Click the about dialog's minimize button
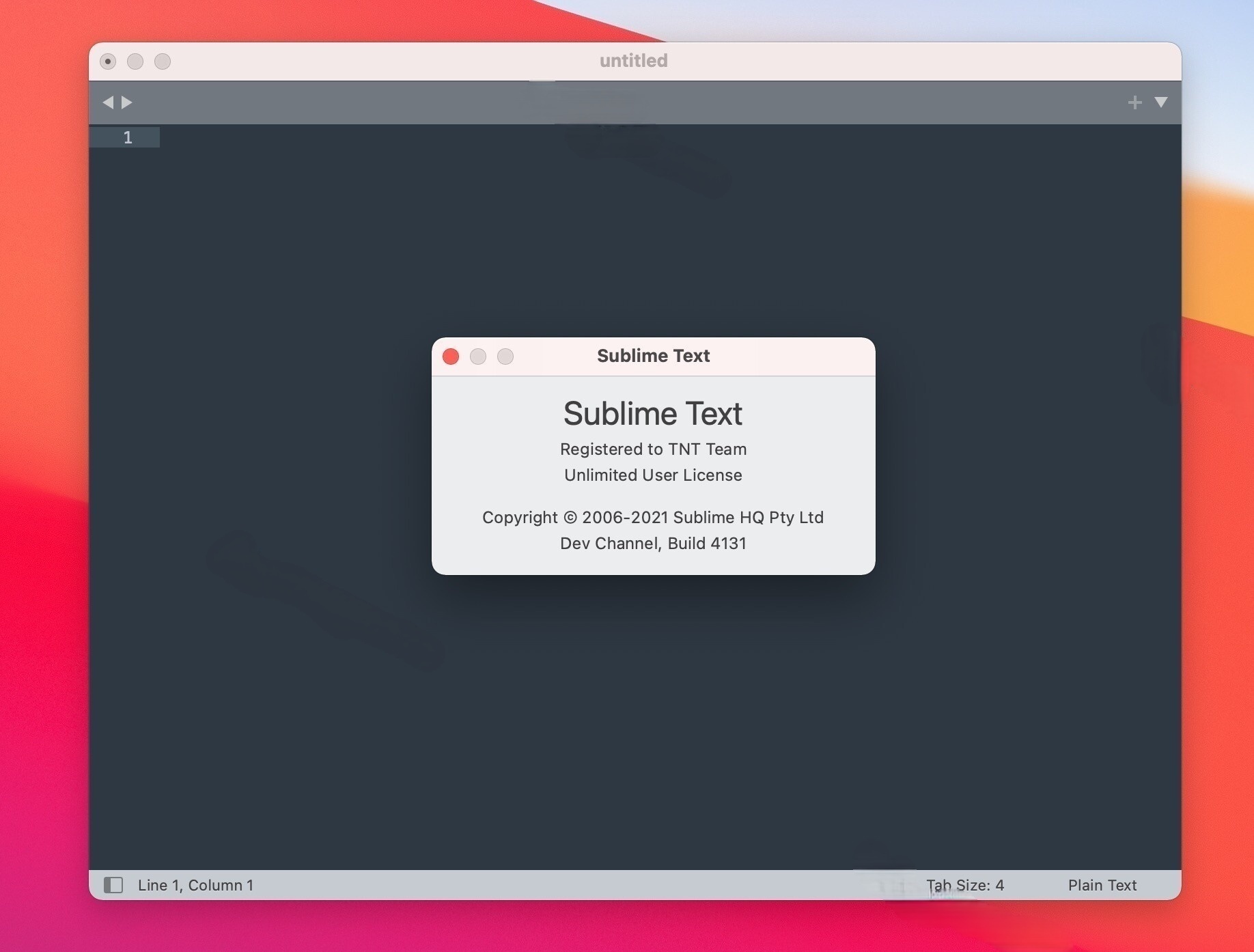The height and width of the screenshot is (952, 1254). [478, 356]
